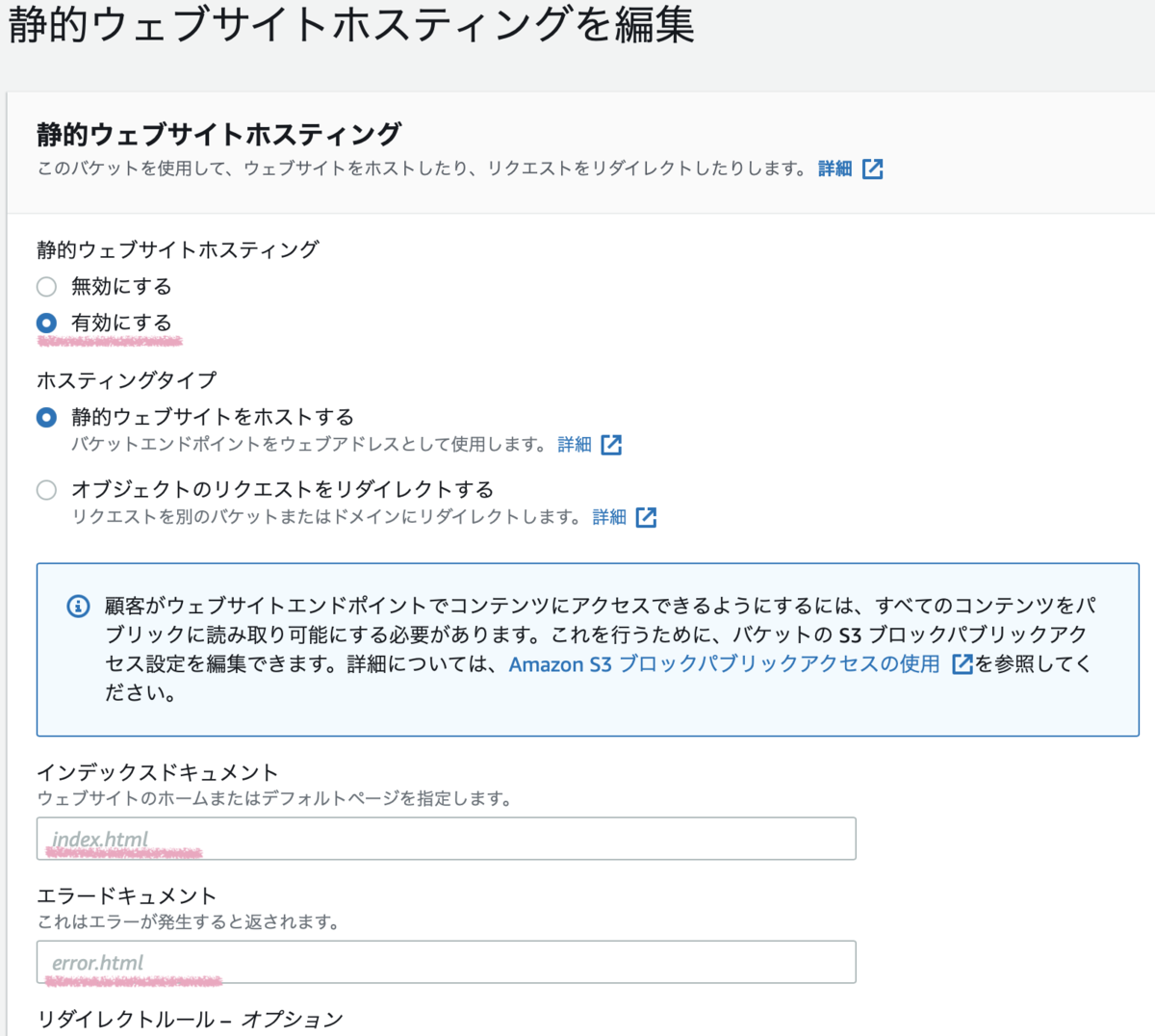Select オブジェクトのリクエストをリダイレクトする option
1155x1036 pixels.
(45, 490)
